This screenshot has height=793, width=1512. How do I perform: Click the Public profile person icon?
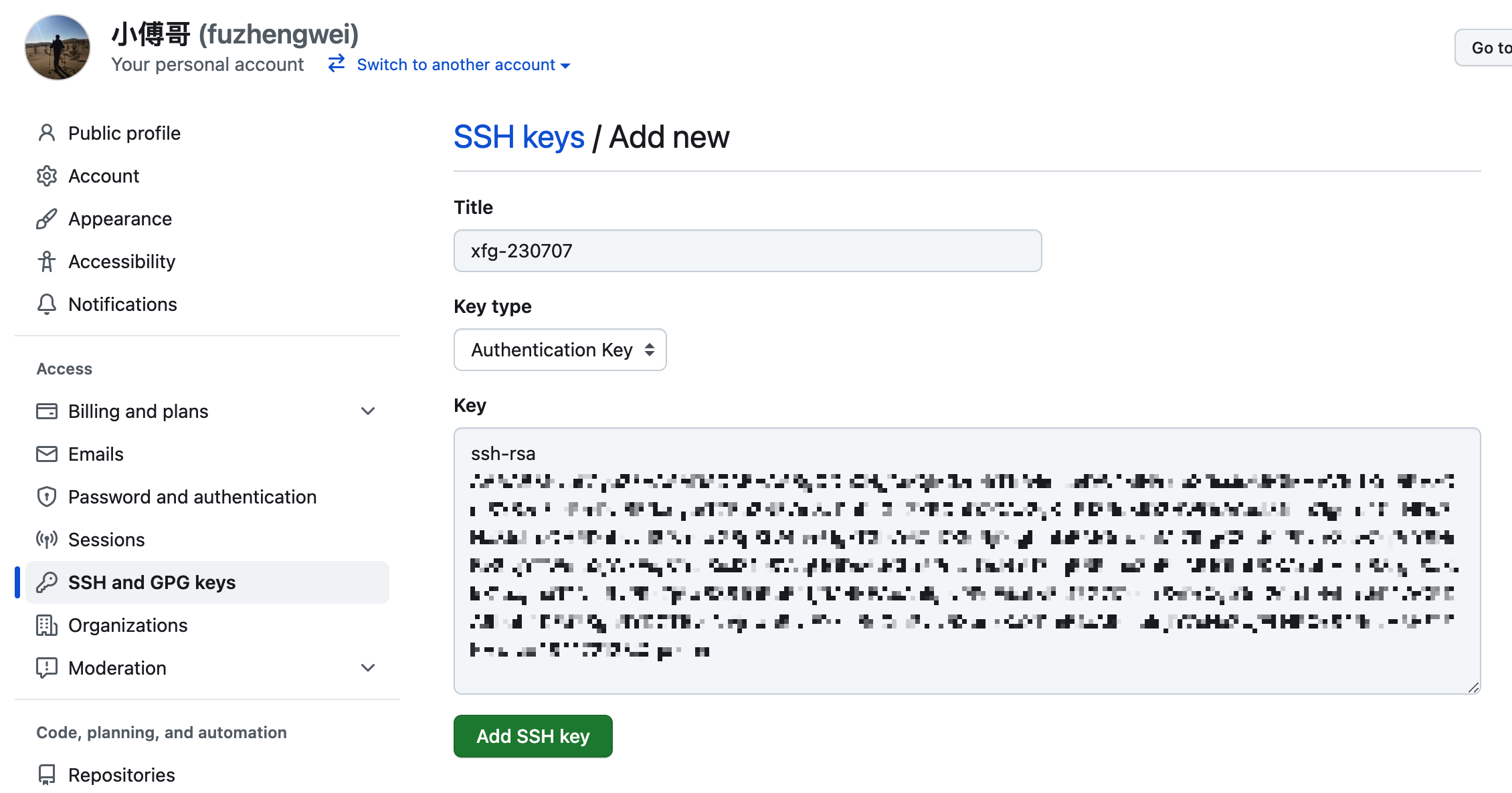click(47, 133)
